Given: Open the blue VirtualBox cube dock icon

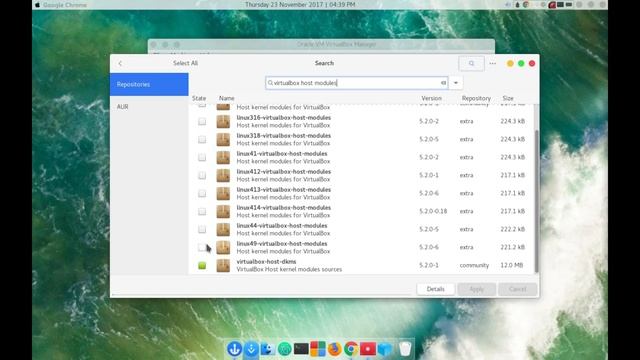Looking at the screenshot, I should tap(384, 349).
